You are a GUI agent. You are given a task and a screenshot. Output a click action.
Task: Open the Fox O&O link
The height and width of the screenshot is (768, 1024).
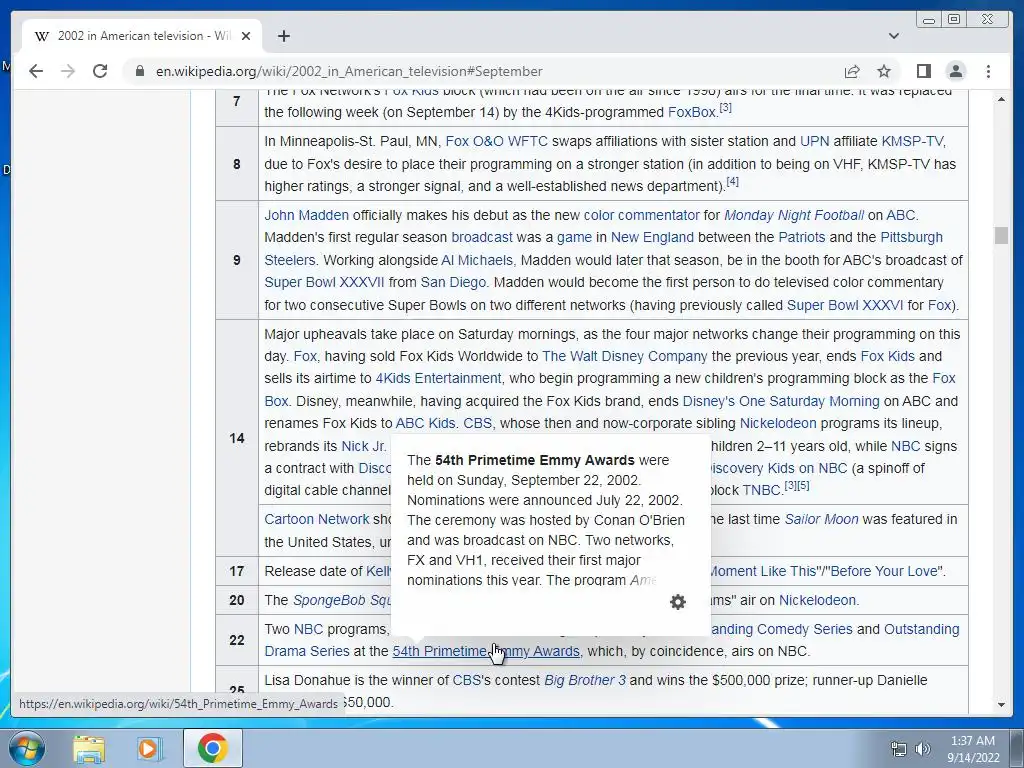[x=475, y=141]
